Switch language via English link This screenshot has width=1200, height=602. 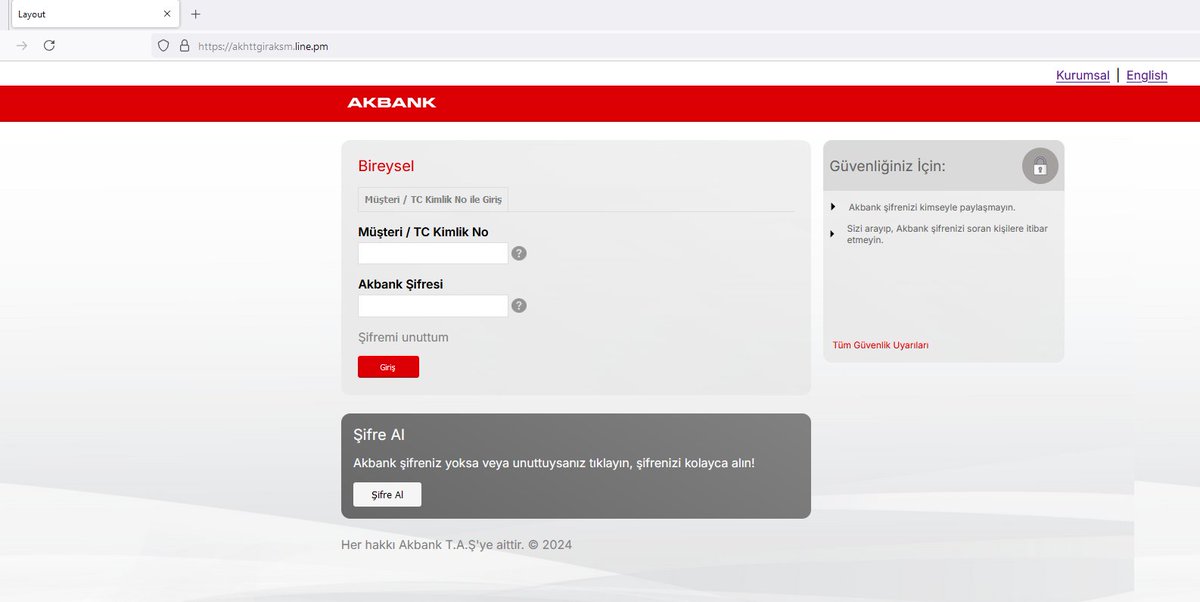[1147, 75]
